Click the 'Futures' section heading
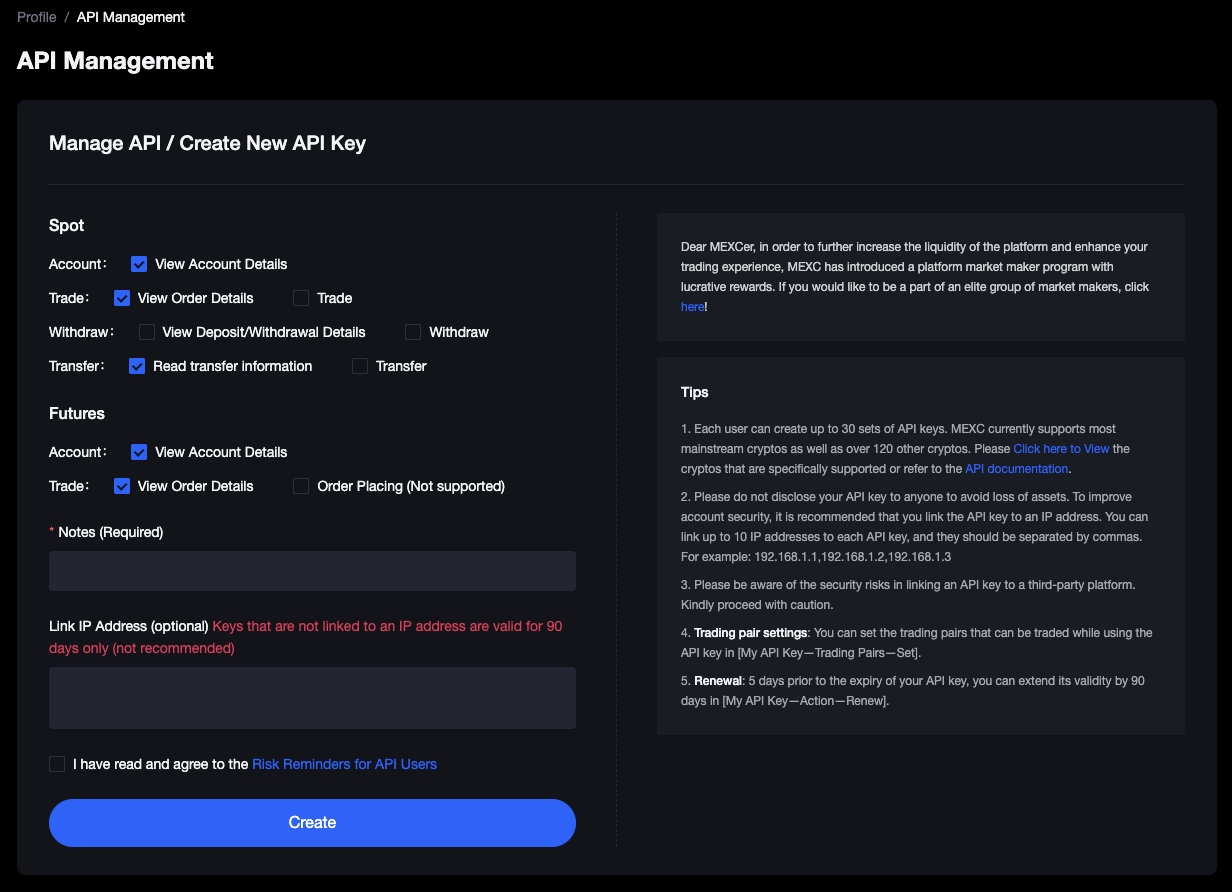 tap(77, 414)
